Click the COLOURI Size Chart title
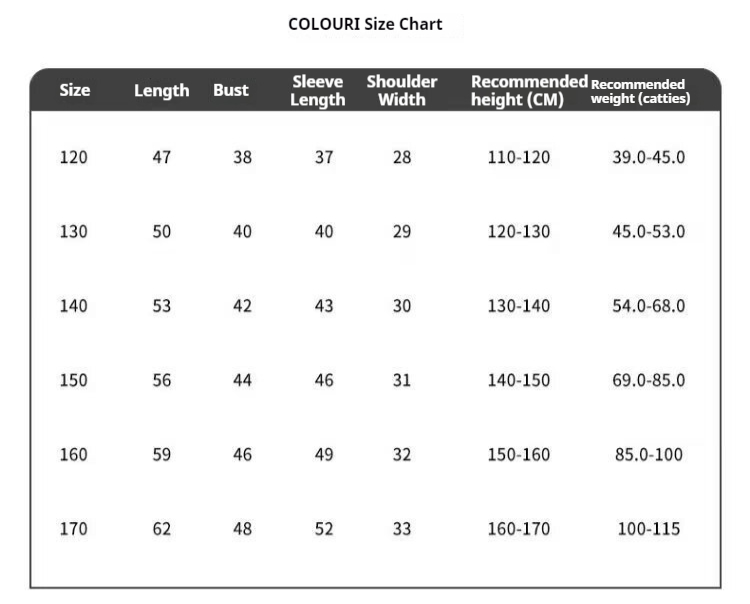The height and width of the screenshot is (604, 750). [x=365, y=24]
